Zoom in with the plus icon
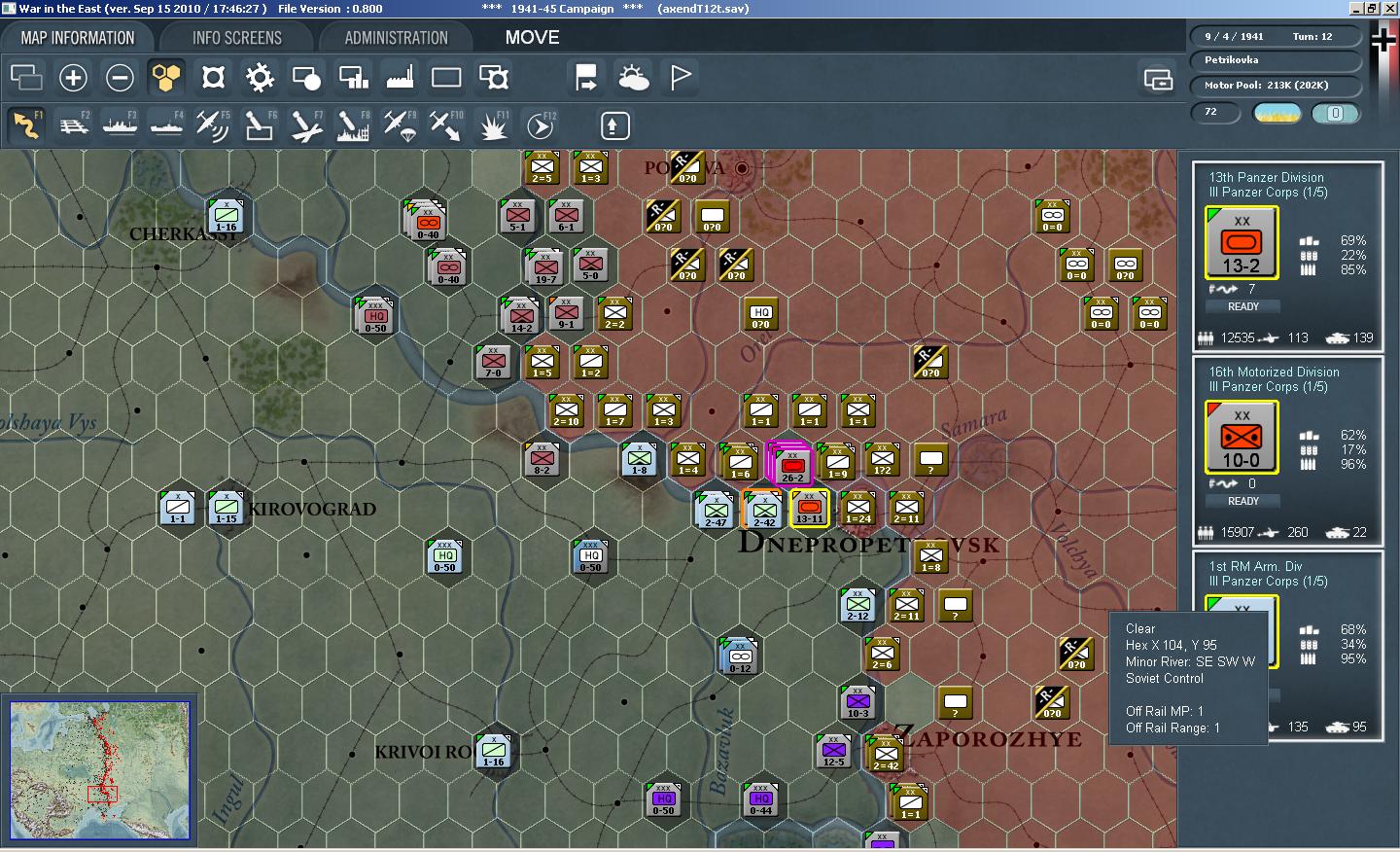The width and height of the screenshot is (1400, 852). (x=73, y=77)
